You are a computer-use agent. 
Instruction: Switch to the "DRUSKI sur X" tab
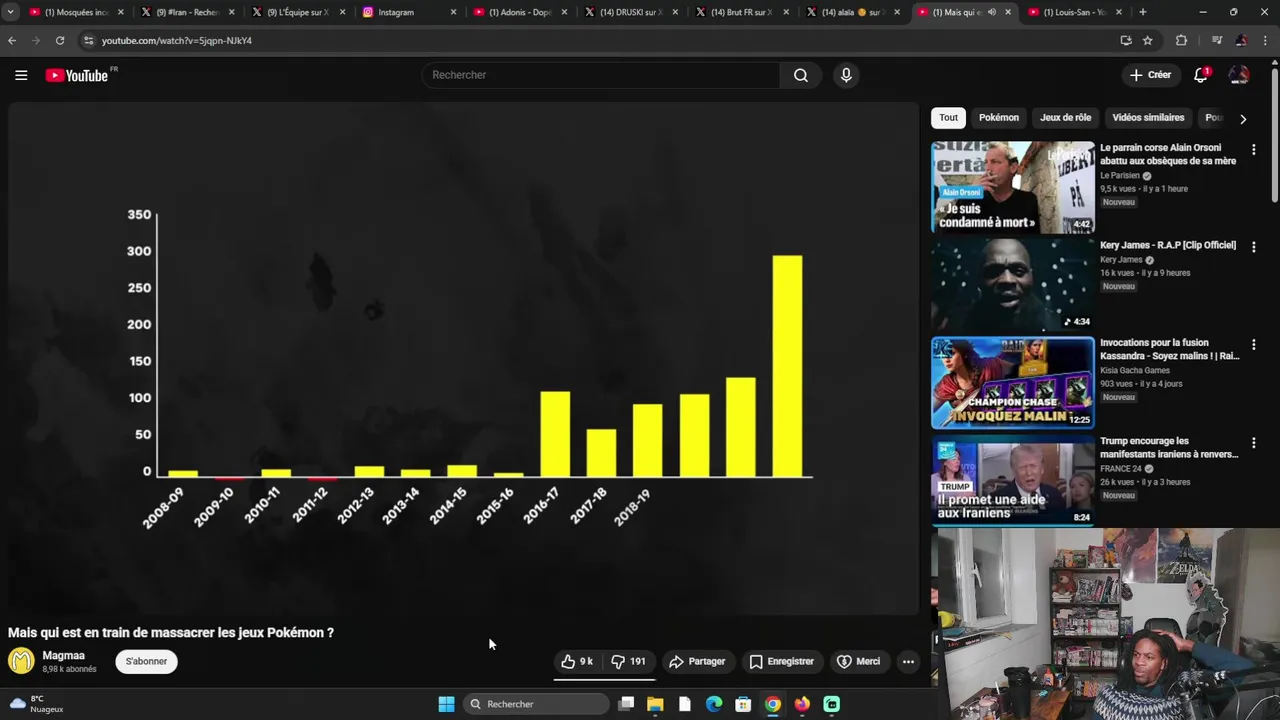coord(629,12)
